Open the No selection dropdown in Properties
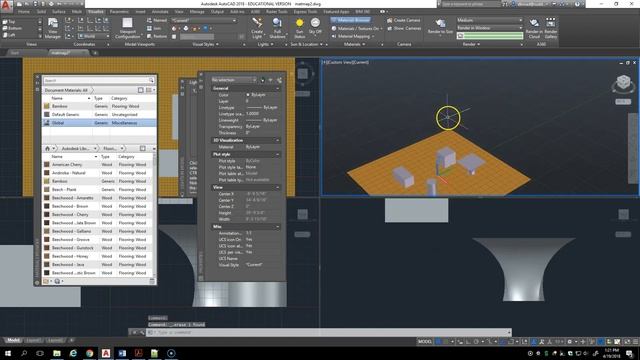This screenshot has height=360, width=640. [x=234, y=80]
